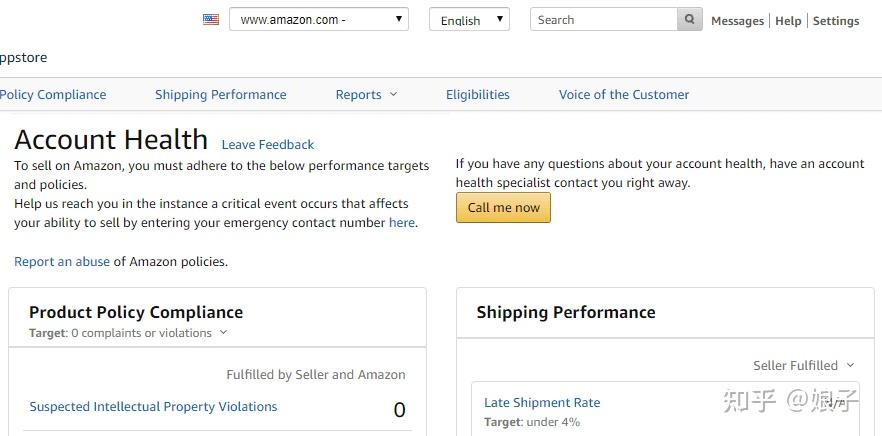Open the Seller Fulfilled dropdown
882x436 pixels.
804,365
